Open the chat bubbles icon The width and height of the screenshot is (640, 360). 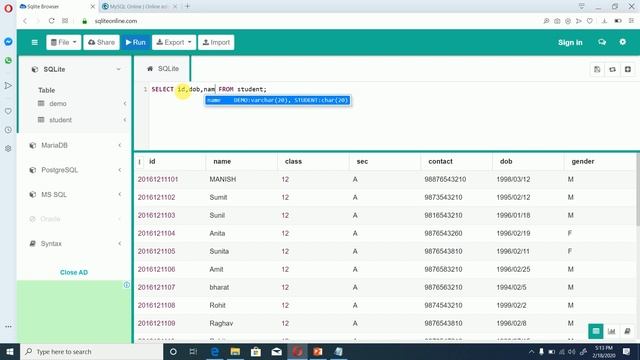click(602, 42)
